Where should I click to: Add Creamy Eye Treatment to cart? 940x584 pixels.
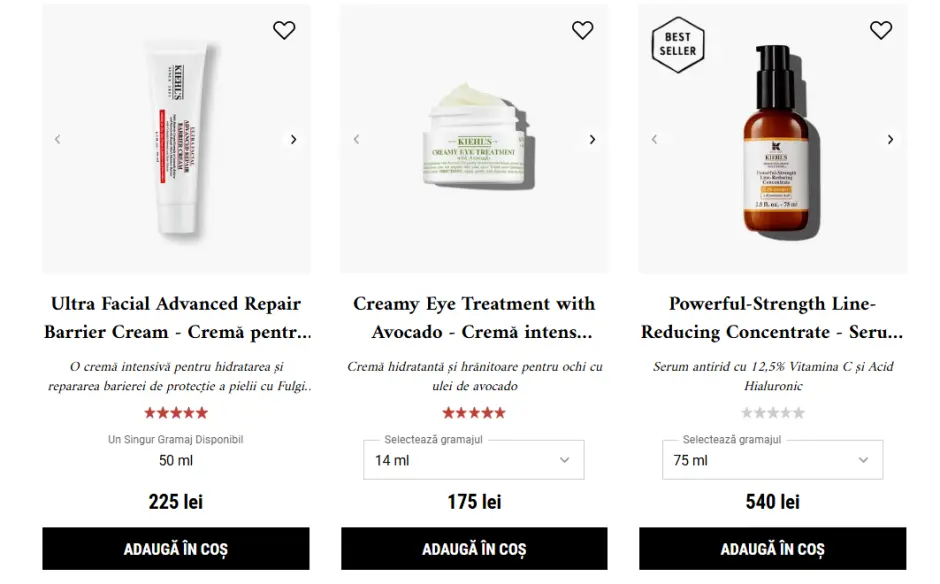pyautogui.click(x=474, y=549)
